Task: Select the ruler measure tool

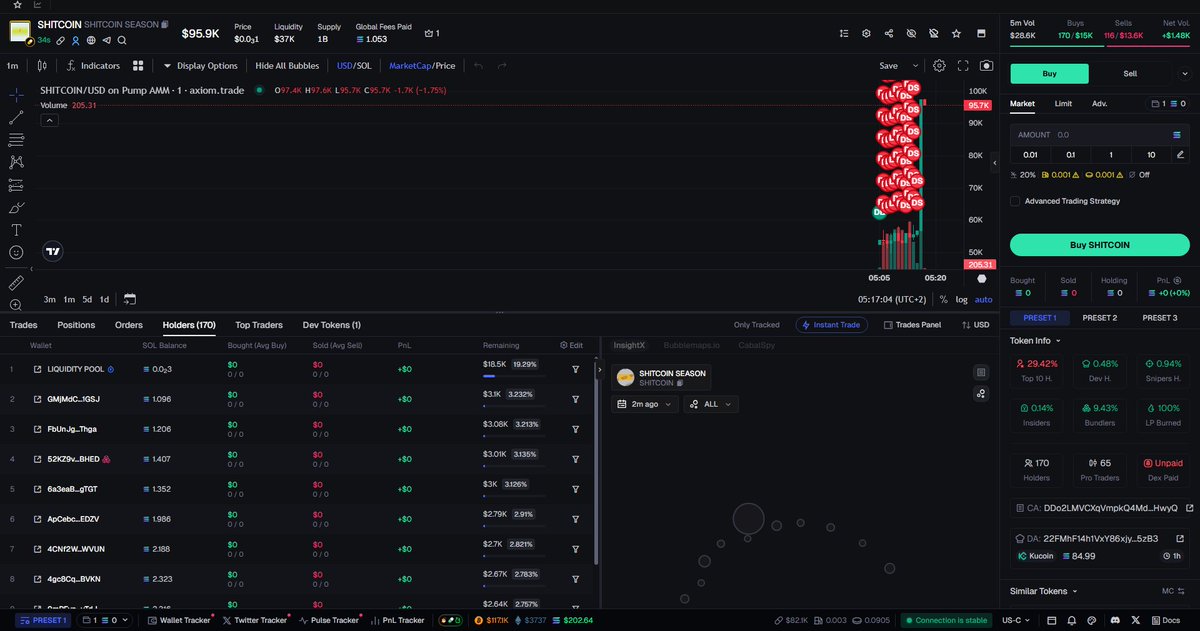Action: (17, 283)
